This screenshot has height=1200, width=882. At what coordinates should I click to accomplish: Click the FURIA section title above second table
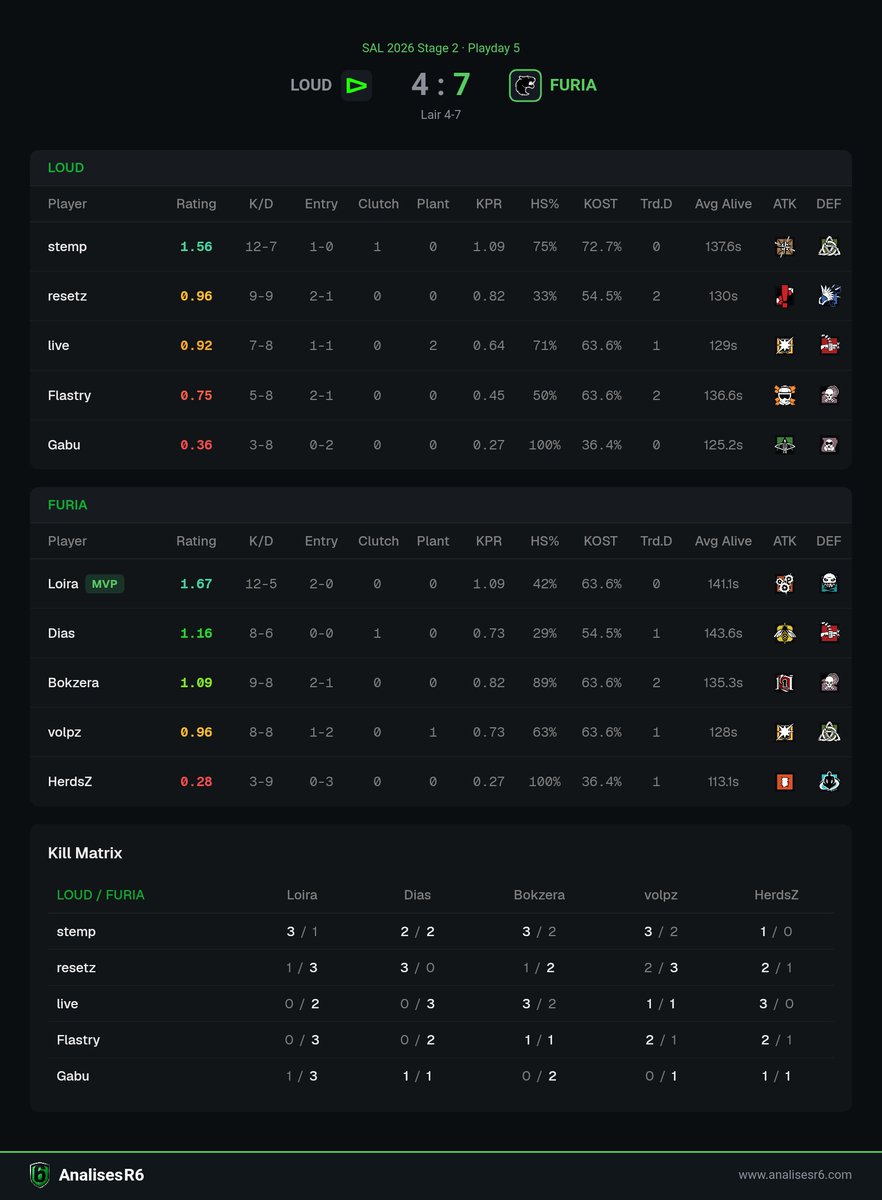[68, 505]
